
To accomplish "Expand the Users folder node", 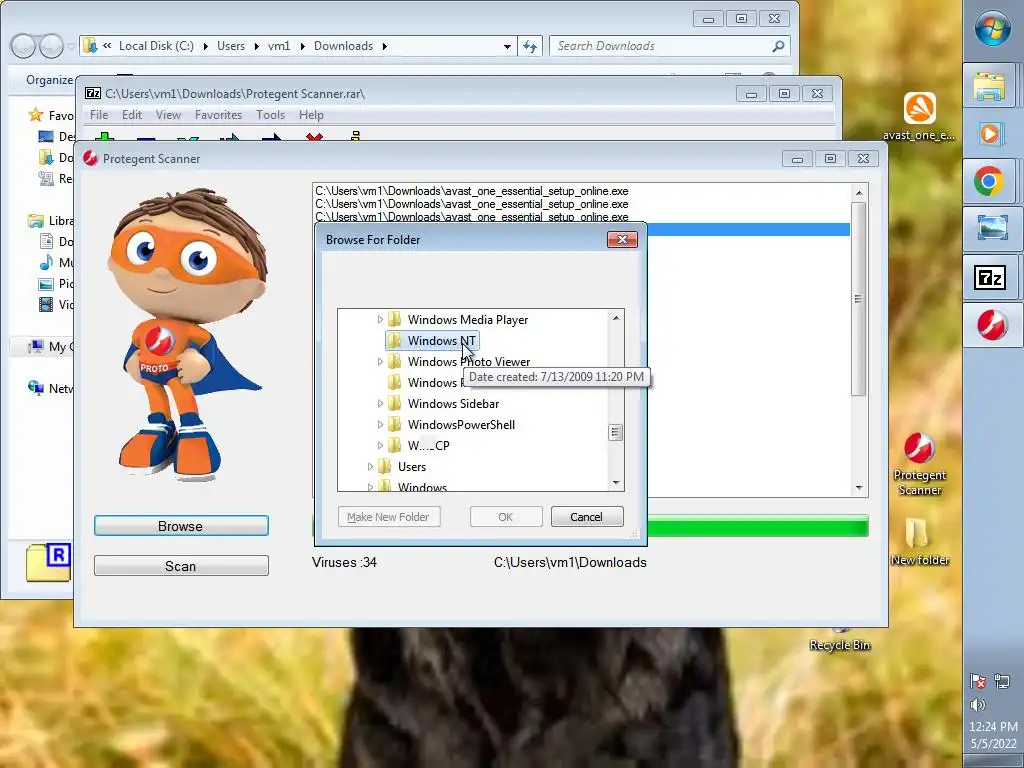I will (370, 466).
